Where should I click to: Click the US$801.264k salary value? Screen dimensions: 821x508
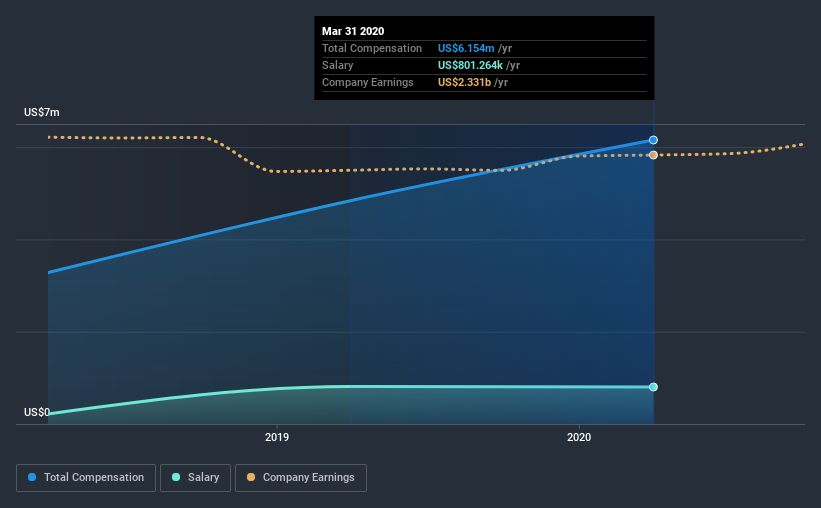tap(470, 65)
